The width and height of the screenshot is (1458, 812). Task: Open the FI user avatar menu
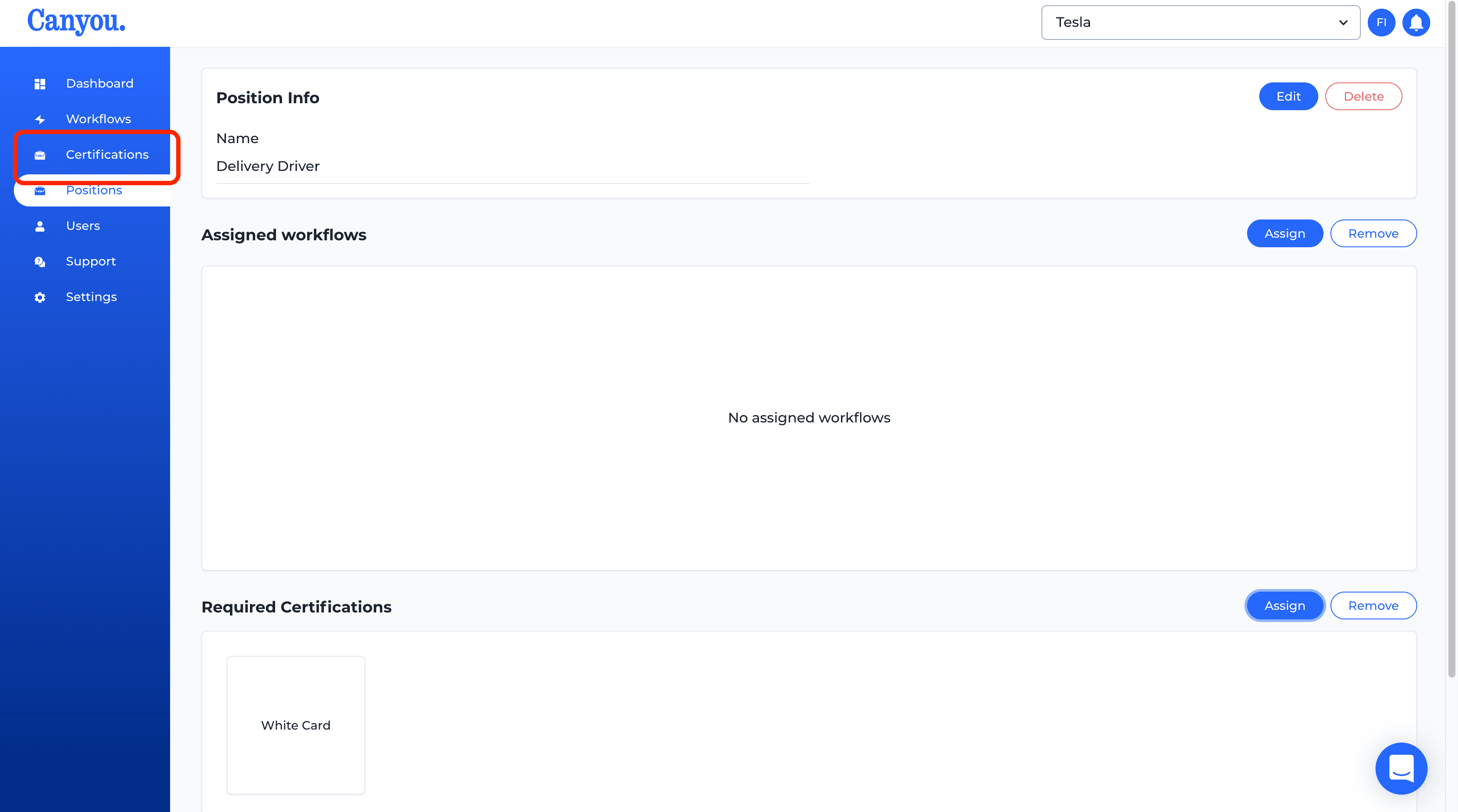[1381, 23]
